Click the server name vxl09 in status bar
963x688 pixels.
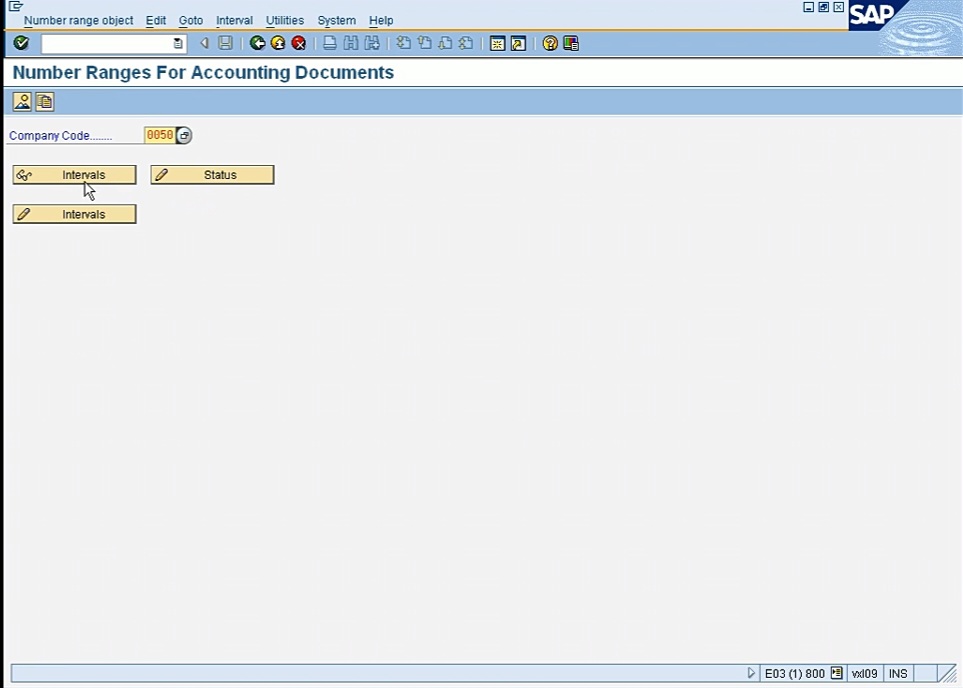tap(865, 674)
